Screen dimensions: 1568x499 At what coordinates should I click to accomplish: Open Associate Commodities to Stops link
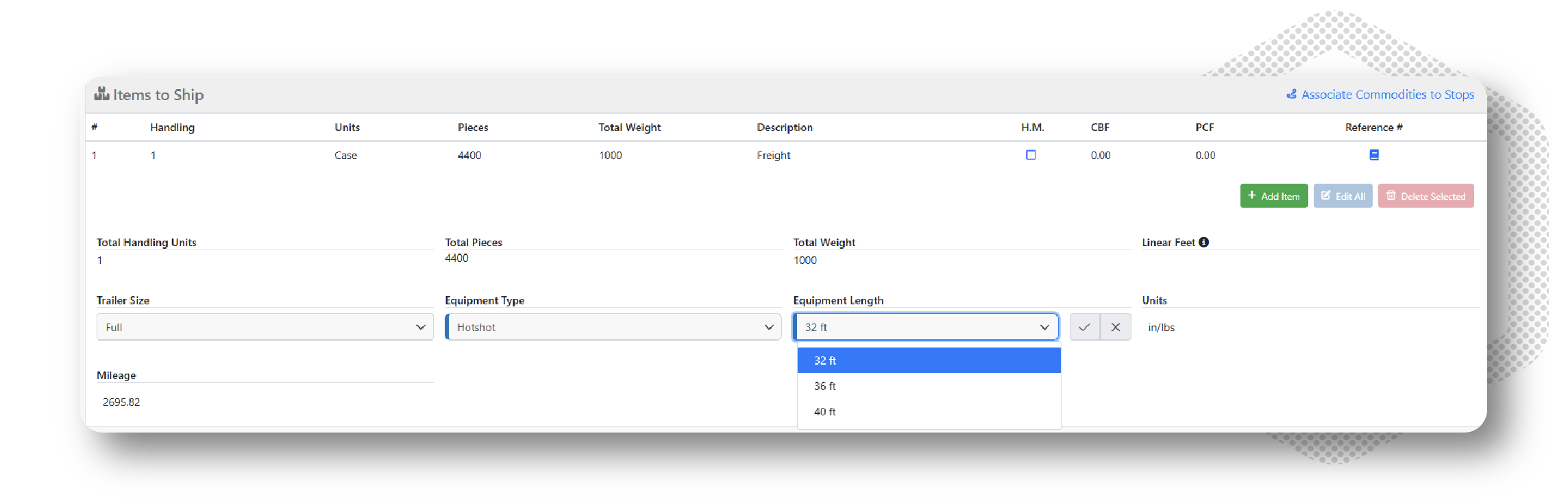tap(1387, 95)
